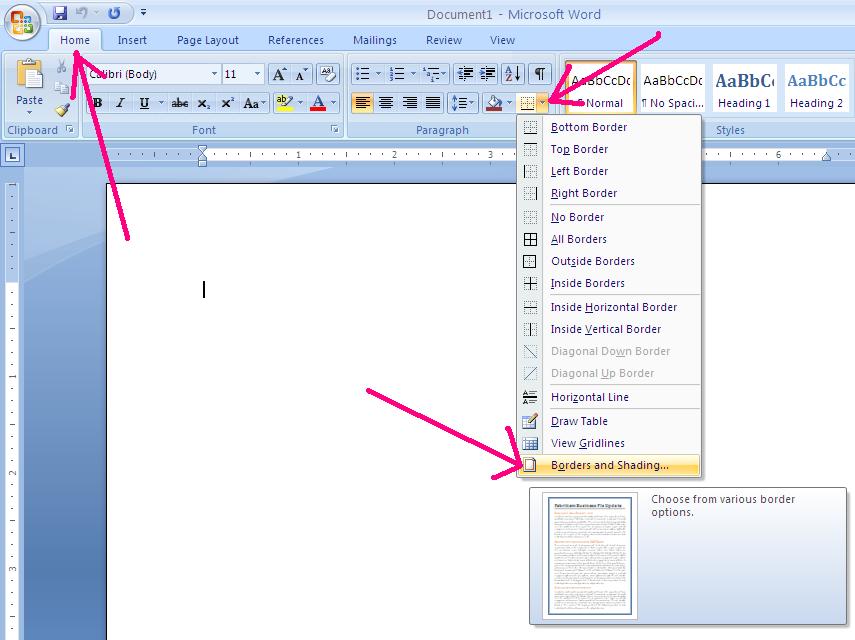The width and height of the screenshot is (855, 640).
Task: Expand the font color dropdown arrow
Action: point(332,103)
